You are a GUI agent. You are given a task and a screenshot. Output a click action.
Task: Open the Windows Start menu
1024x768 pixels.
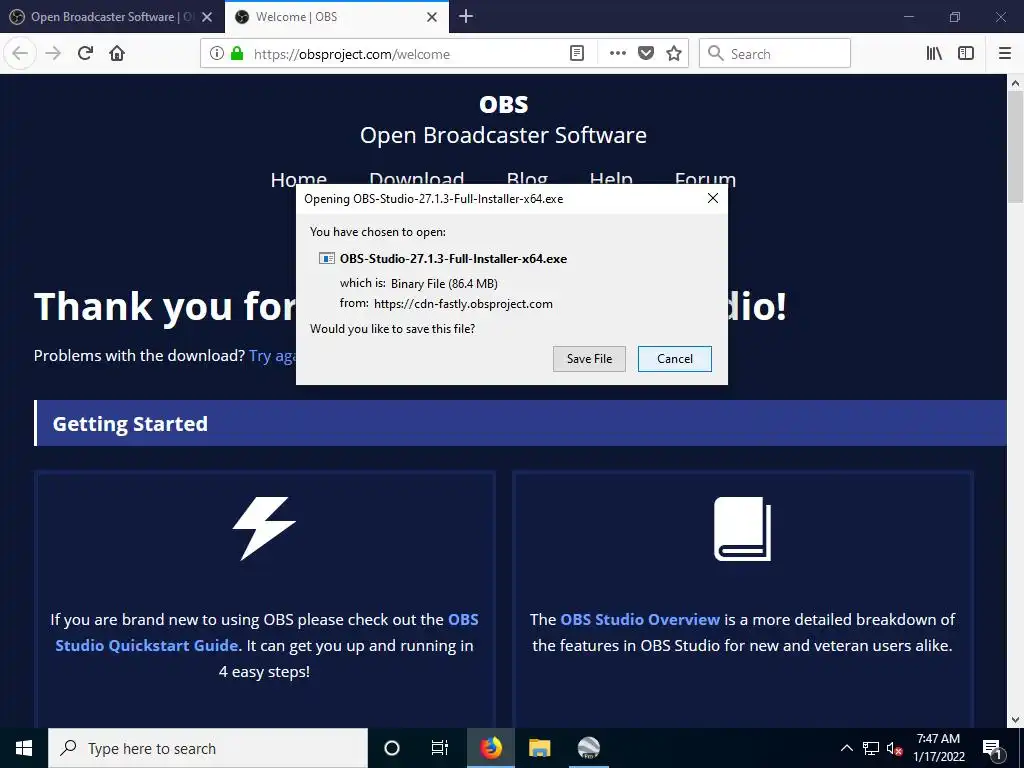[24, 748]
